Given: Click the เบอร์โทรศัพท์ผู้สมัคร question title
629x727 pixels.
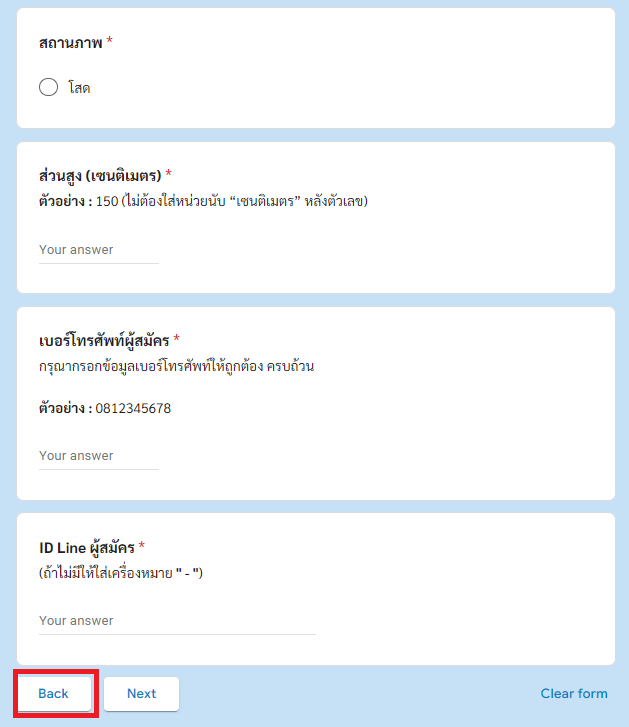Looking at the screenshot, I should pos(104,341).
